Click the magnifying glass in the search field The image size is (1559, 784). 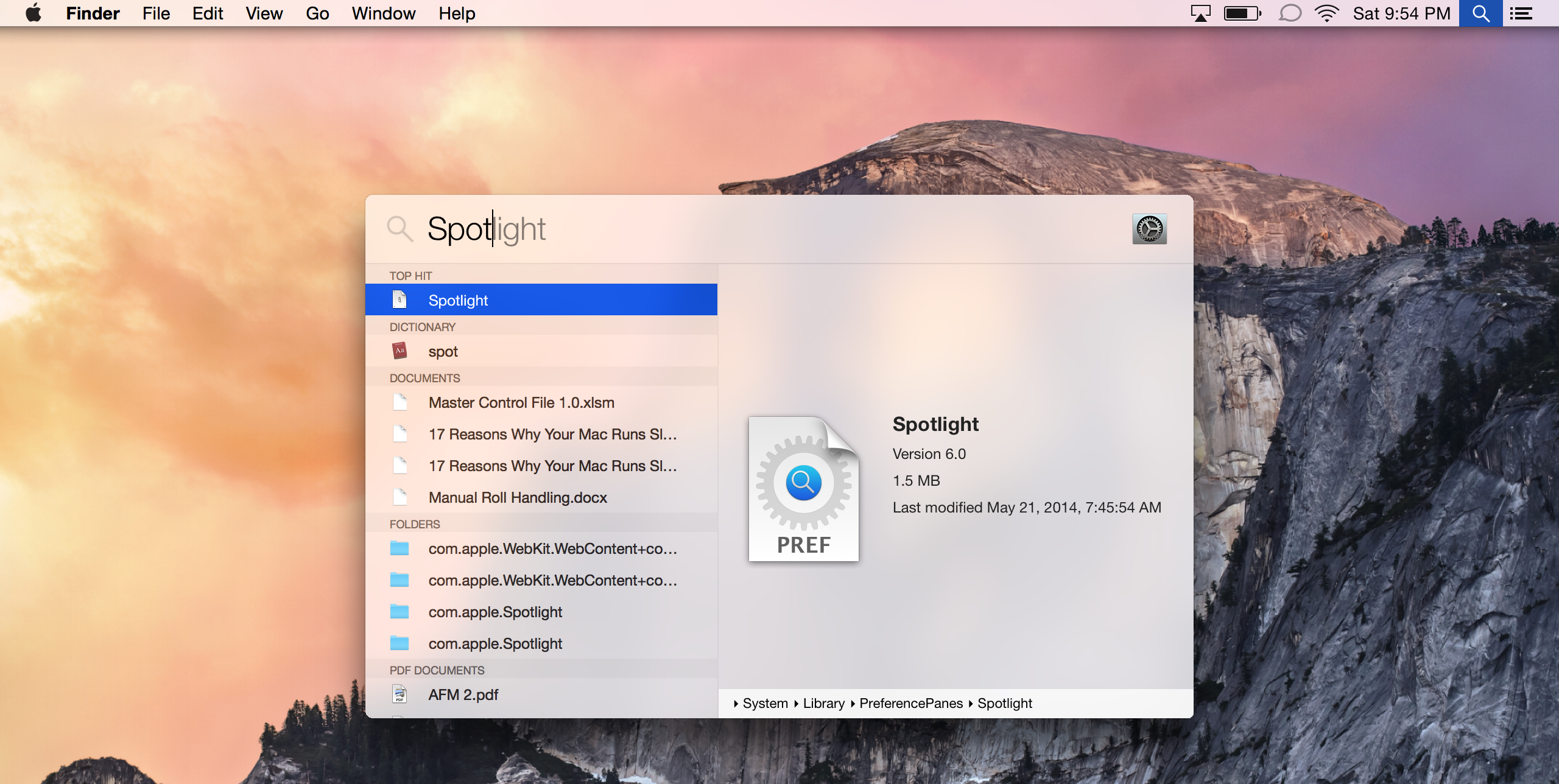tap(399, 229)
